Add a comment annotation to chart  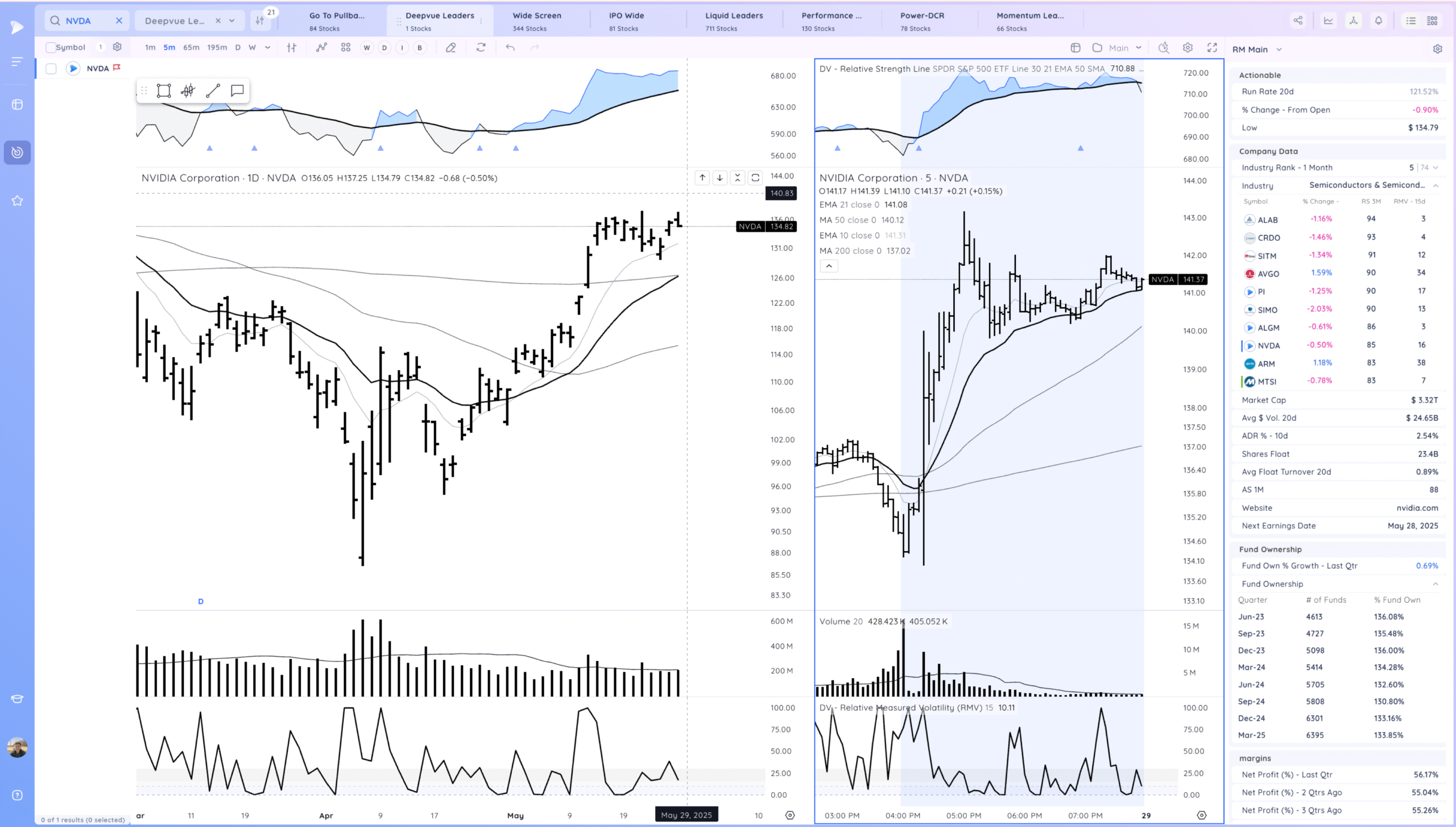[x=237, y=91]
